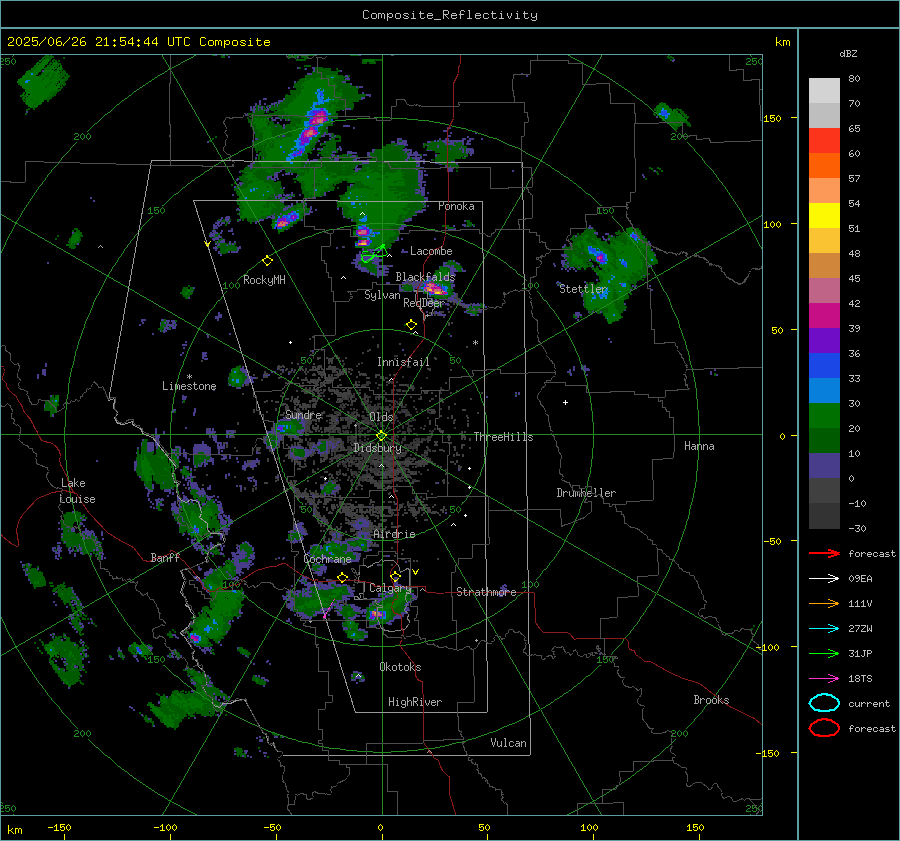This screenshot has height=841, width=900.
Task: Click the Blackfalds city label
Action: coord(425,277)
